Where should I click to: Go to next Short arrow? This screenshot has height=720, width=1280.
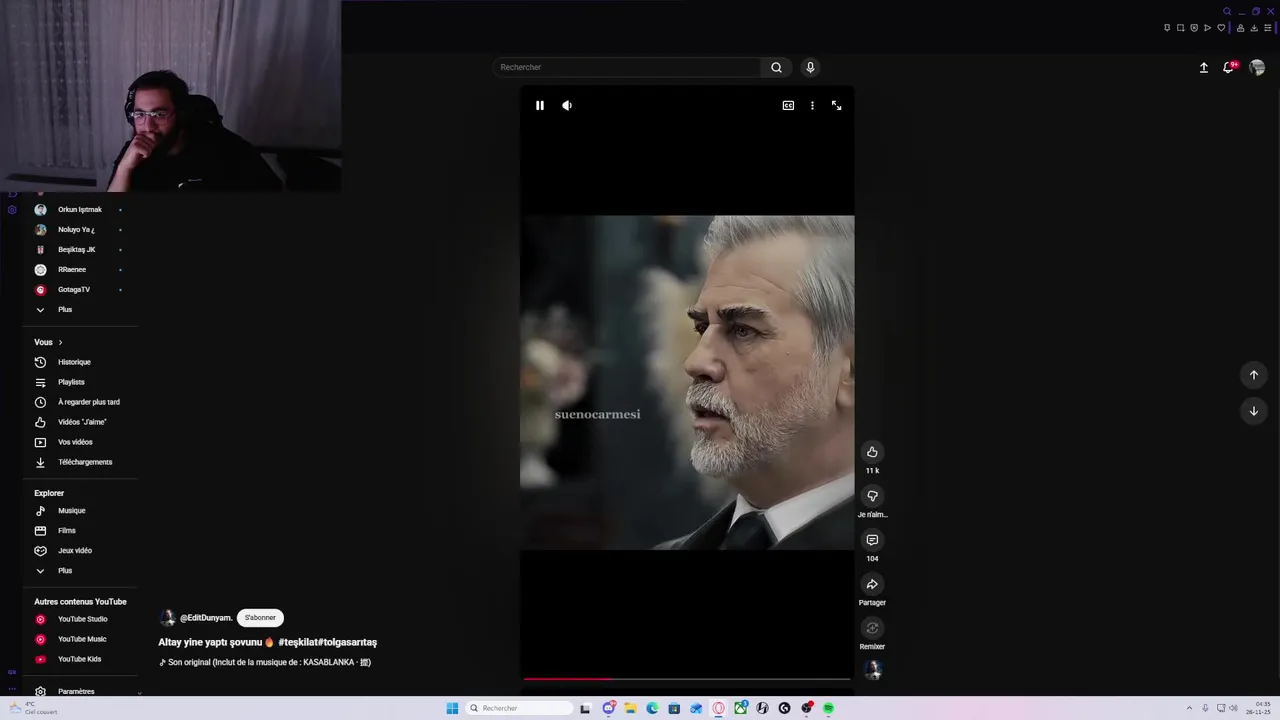pos(1253,411)
